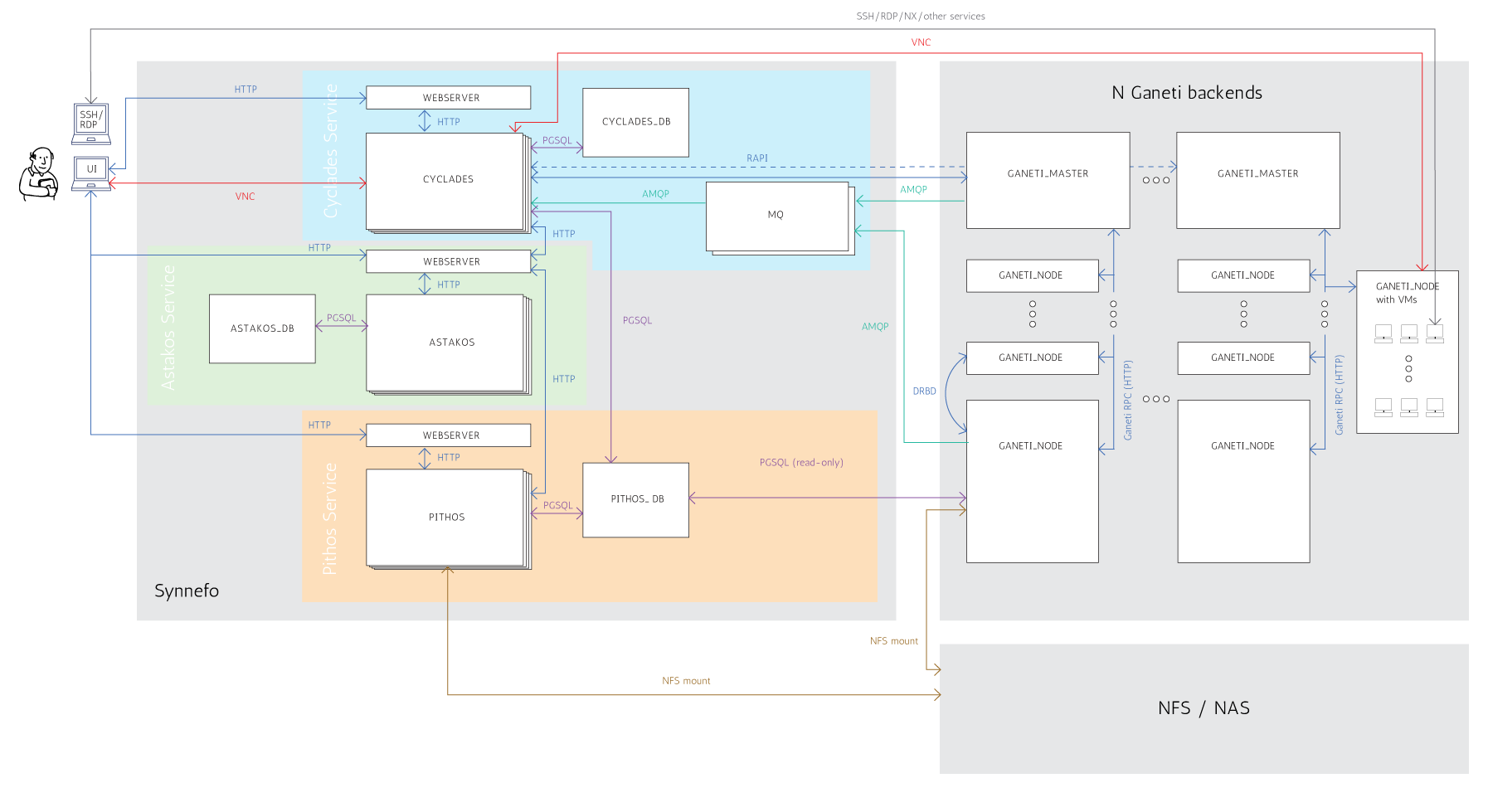Select the leftmost GANETI_MASTER box
Screen dimensions: 1488x812
point(1048,179)
